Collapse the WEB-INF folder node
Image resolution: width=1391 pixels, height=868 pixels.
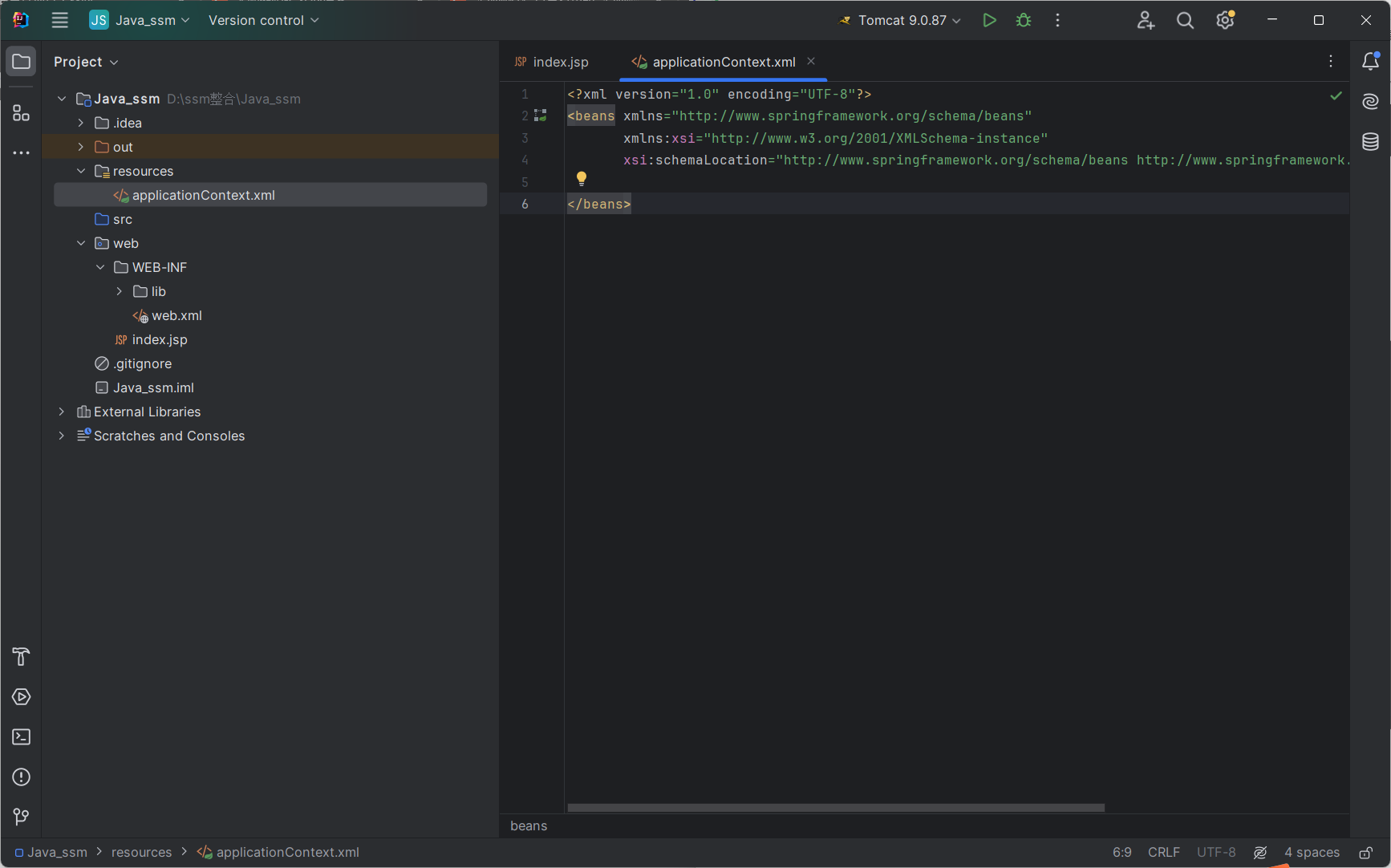pos(100,267)
